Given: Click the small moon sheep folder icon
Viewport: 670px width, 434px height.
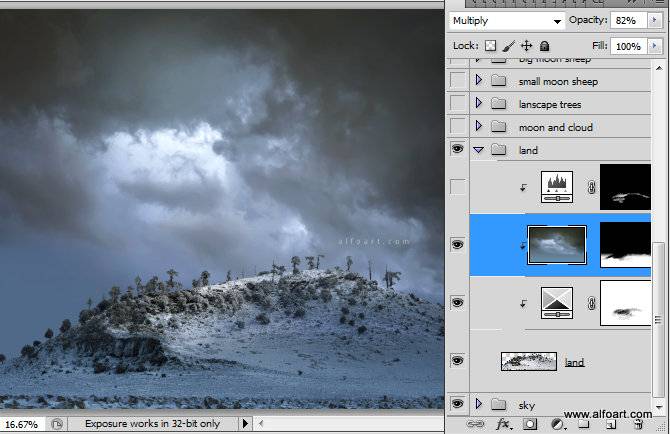Looking at the screenshot, I should point(499,81).
